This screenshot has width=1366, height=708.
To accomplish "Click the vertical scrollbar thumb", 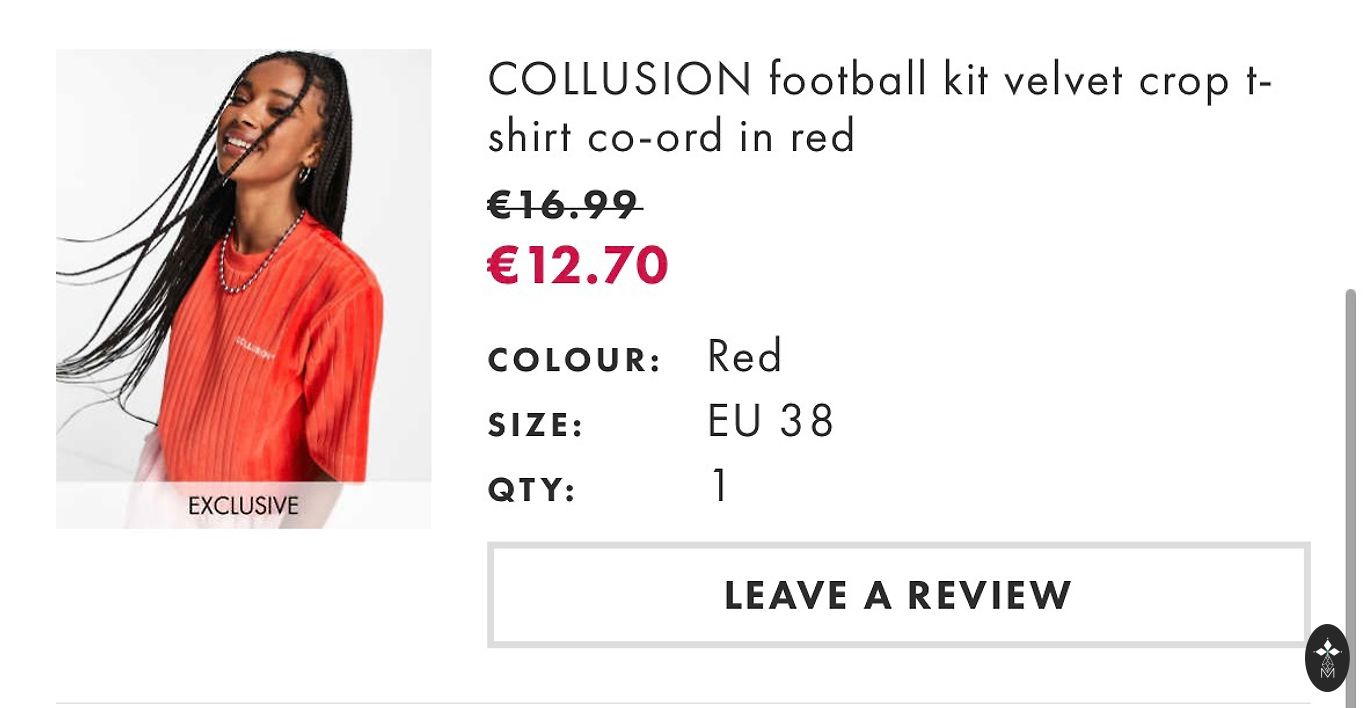I will [x=1350, y=450].
